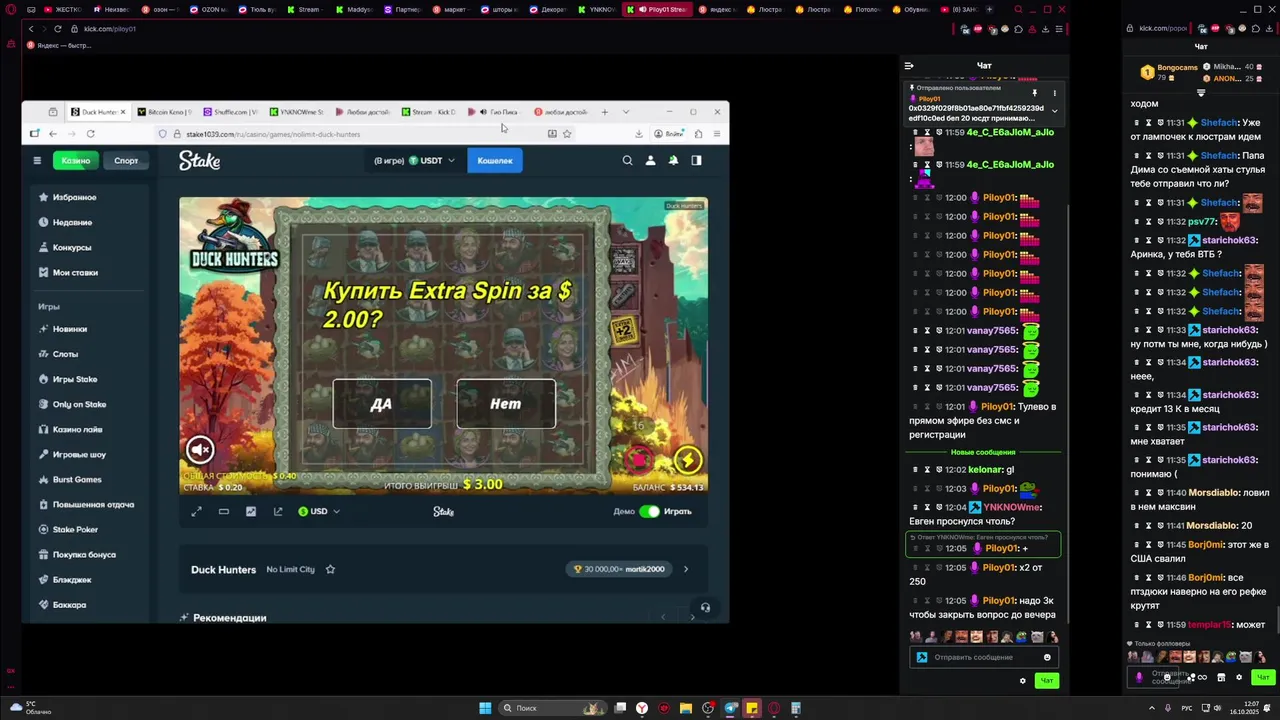This screenshot has height=720, width=1280.
Task: Decline Extra Spin with Нет
Action: (506, 404)
